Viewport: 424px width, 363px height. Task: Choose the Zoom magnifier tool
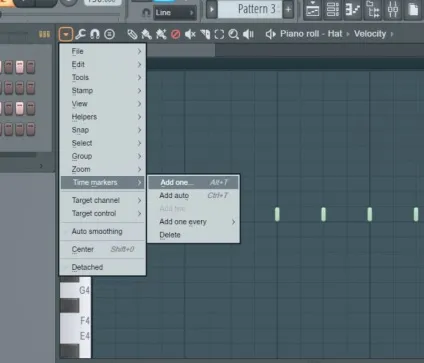click(234, 34)
